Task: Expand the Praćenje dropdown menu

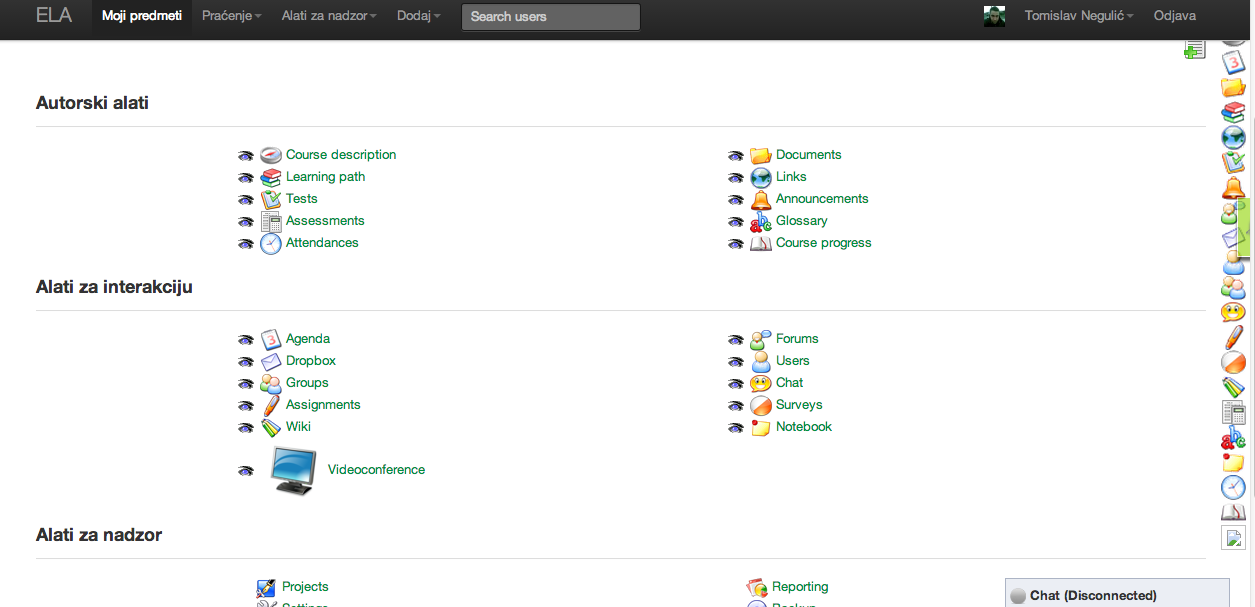Action: [231, 16]
